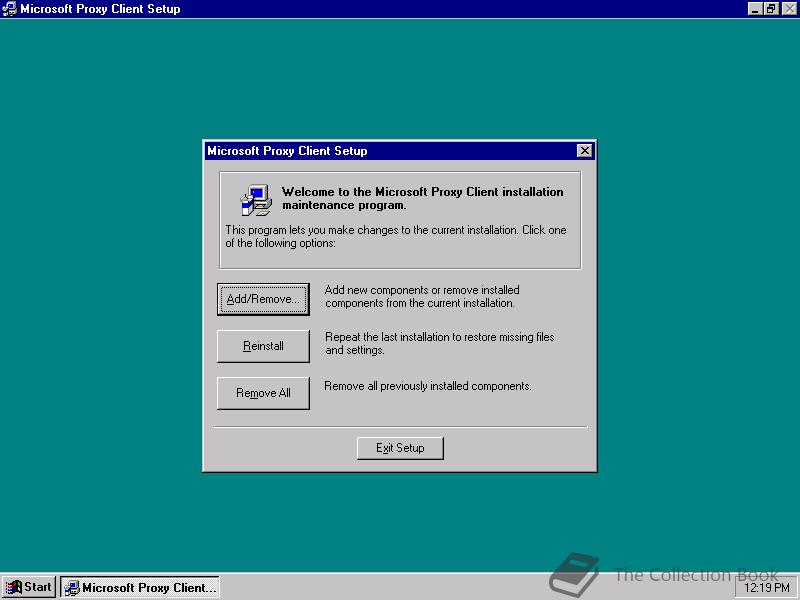Choose the Reinstall button

263,346
